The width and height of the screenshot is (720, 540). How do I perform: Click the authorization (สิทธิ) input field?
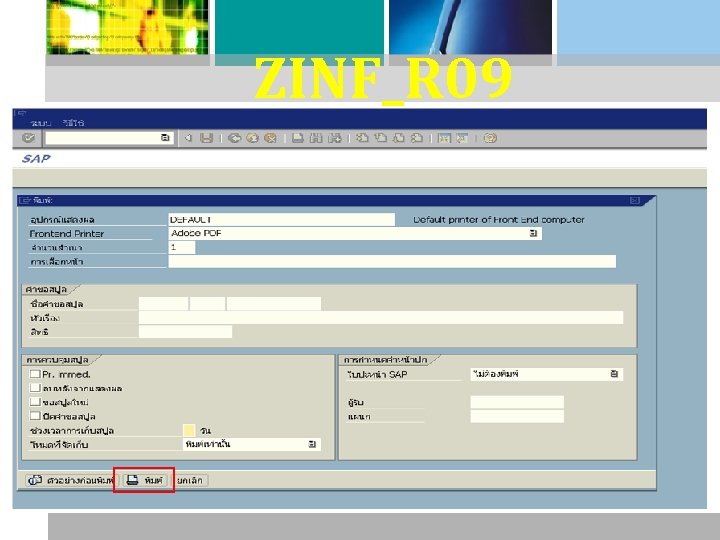186,332
